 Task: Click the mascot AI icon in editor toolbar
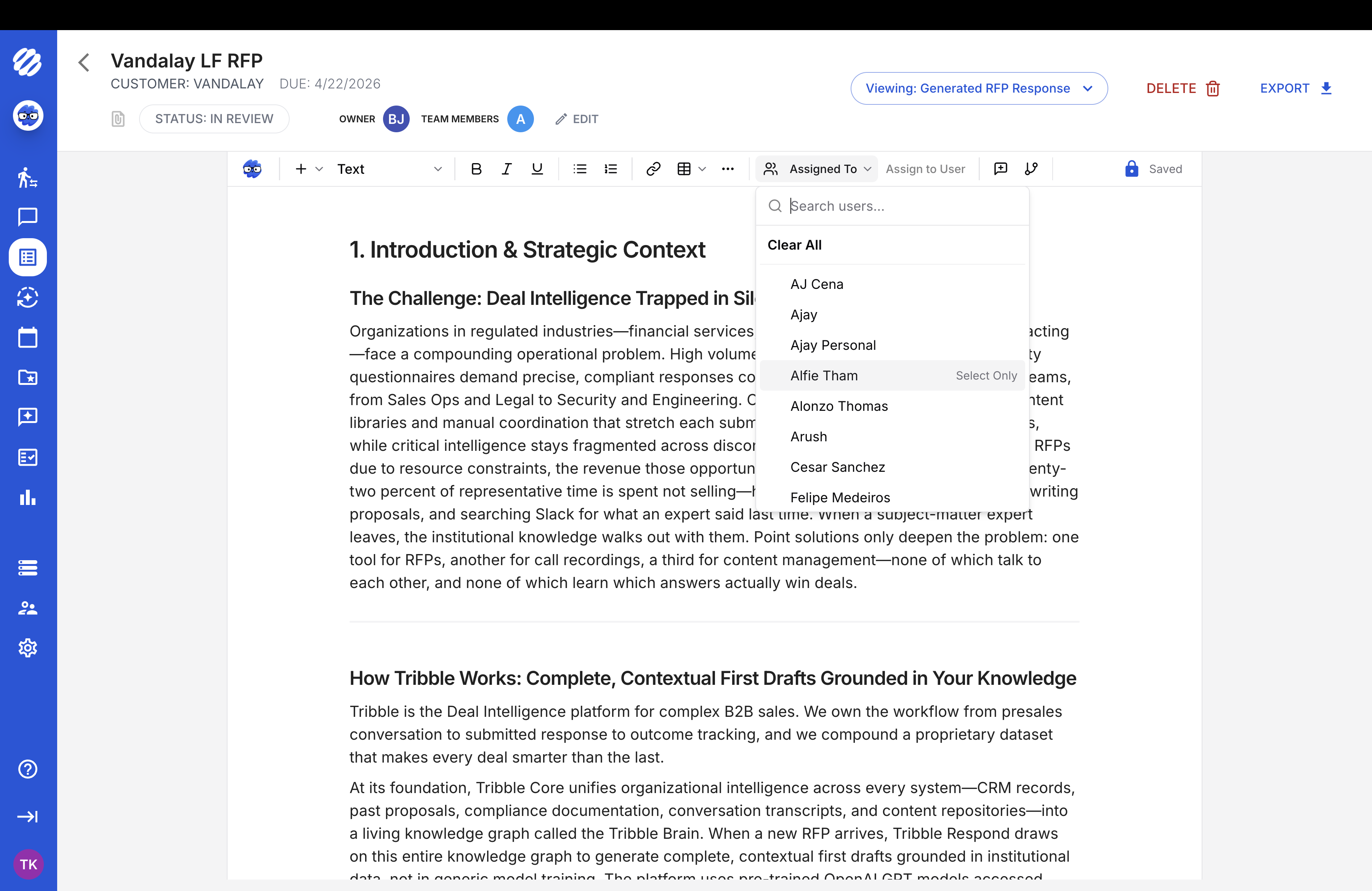pos(253,169)
